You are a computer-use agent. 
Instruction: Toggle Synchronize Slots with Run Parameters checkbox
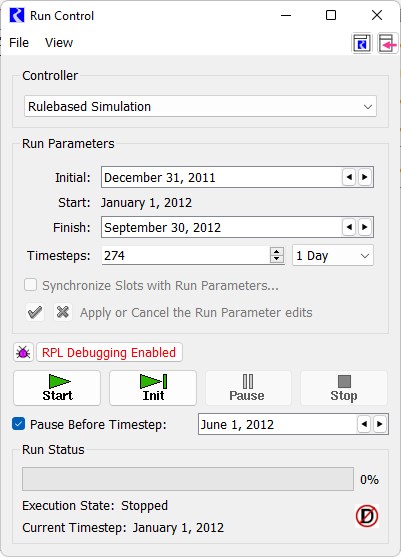click(x=31, y=285)
